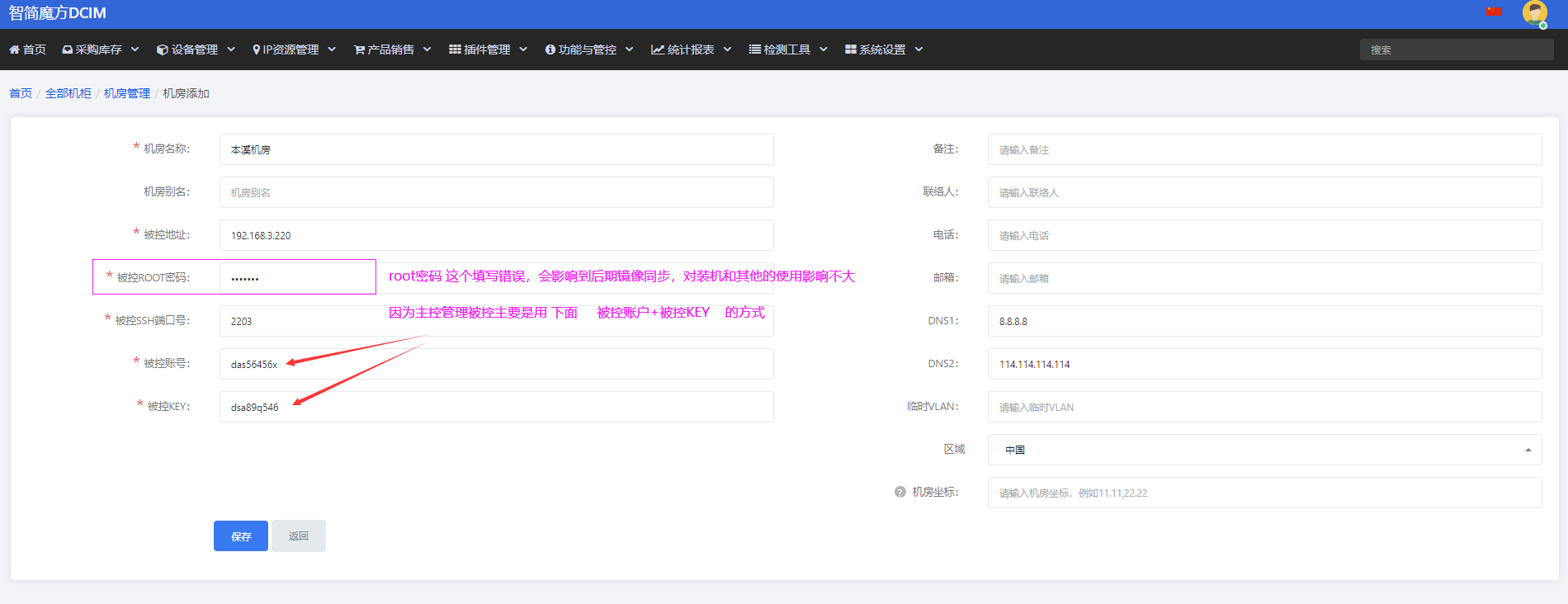Click the 备注 input field
This screenshot has height=604, width=1568.
pos(1264,149)
